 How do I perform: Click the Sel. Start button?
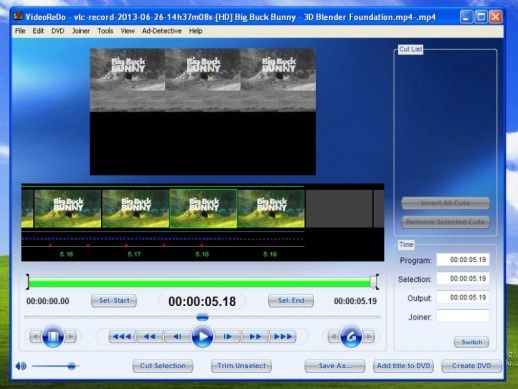pos(114,301)
